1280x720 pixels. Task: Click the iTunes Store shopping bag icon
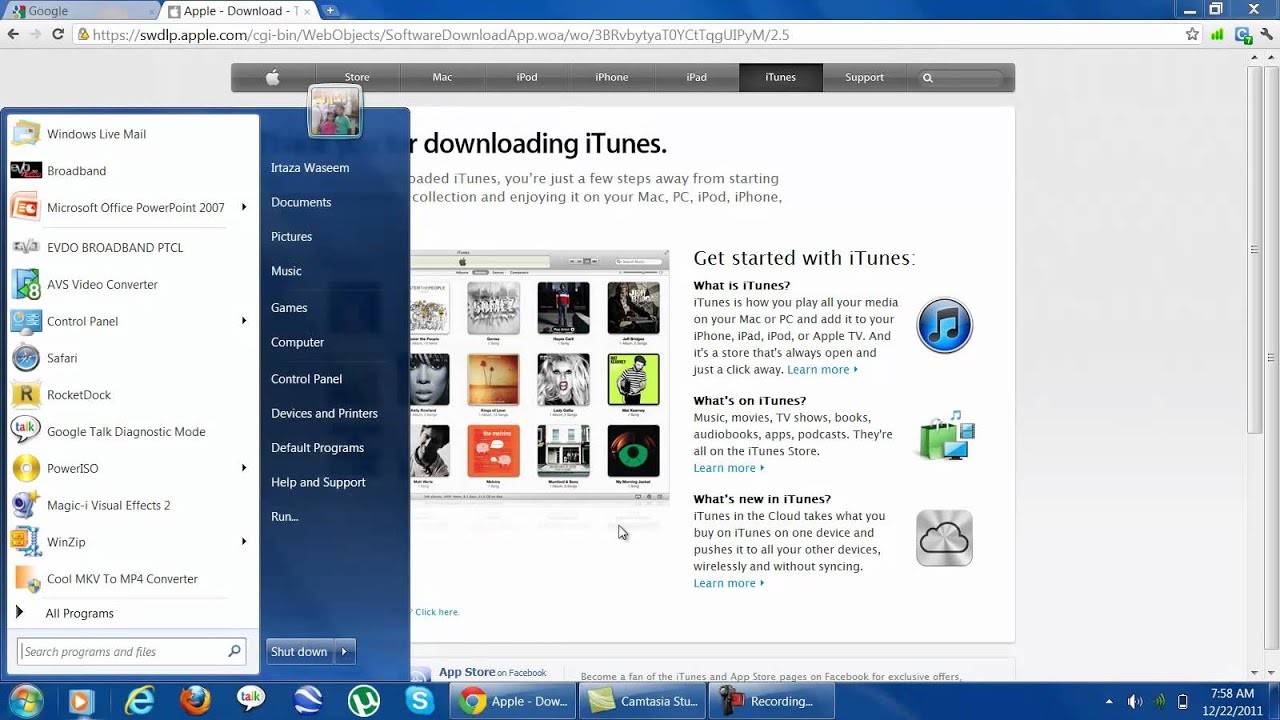click(946, 435)
